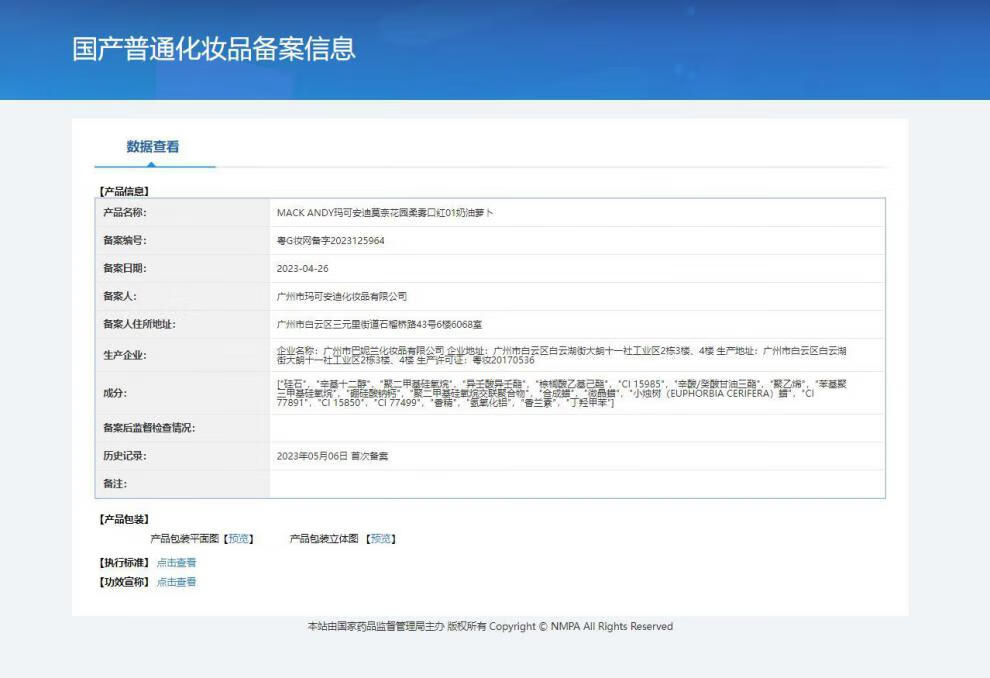
Task: Click the 产品名称: label
Action: click(x=124, y=213)
